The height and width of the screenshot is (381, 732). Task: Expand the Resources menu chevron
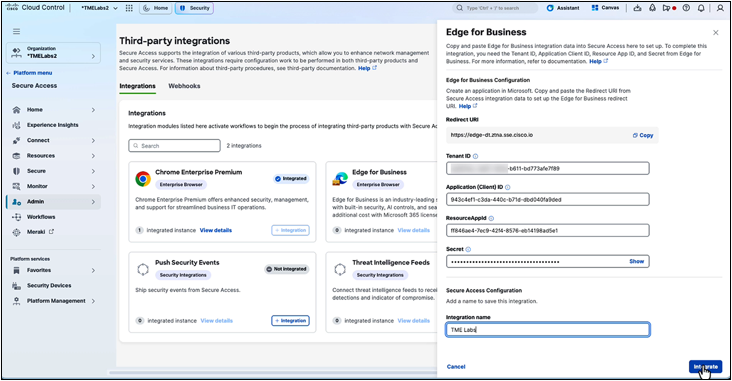[93, 156]
